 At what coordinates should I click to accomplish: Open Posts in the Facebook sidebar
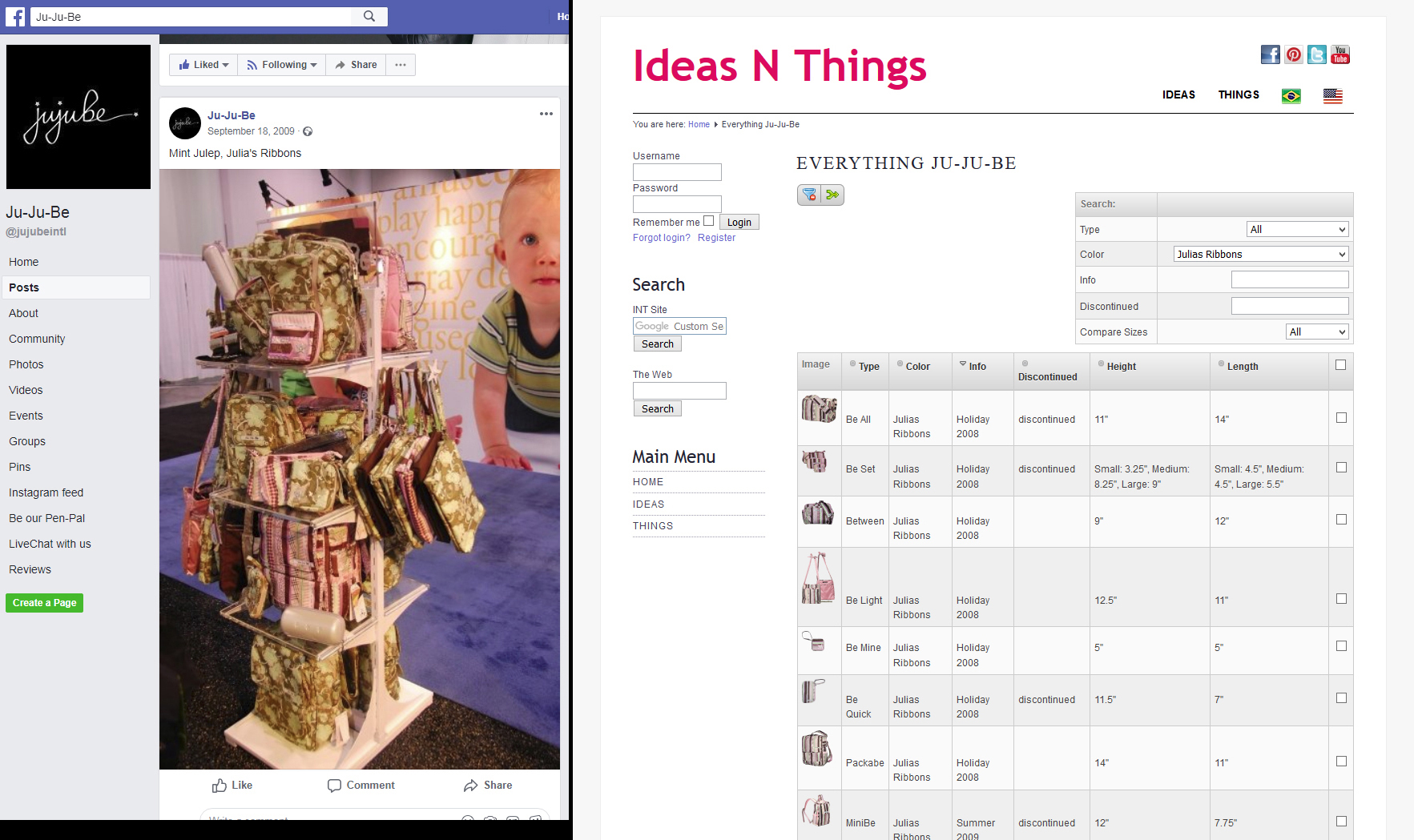point(76,287)
